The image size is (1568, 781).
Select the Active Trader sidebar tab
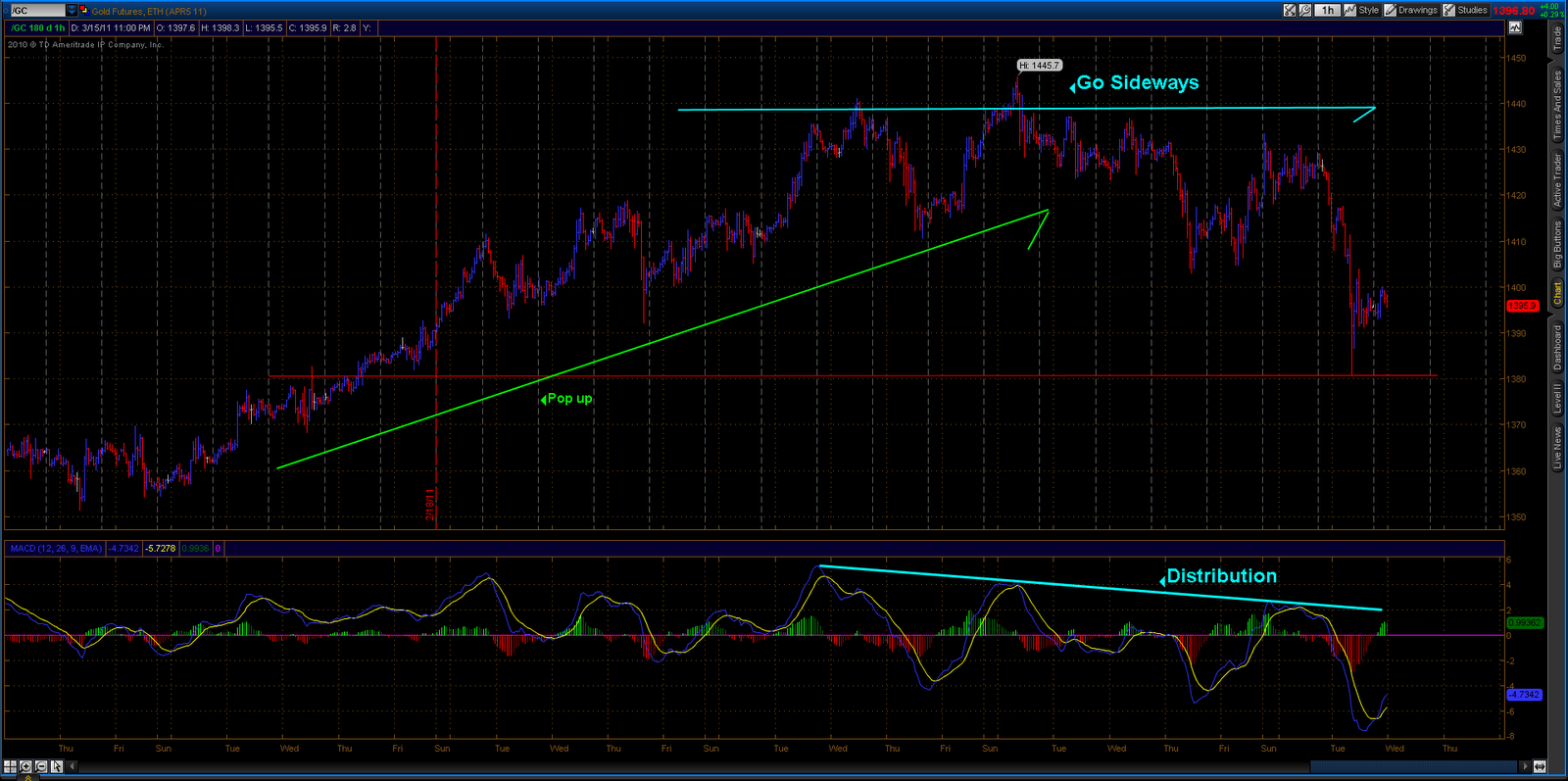[x=1557, y=180]
